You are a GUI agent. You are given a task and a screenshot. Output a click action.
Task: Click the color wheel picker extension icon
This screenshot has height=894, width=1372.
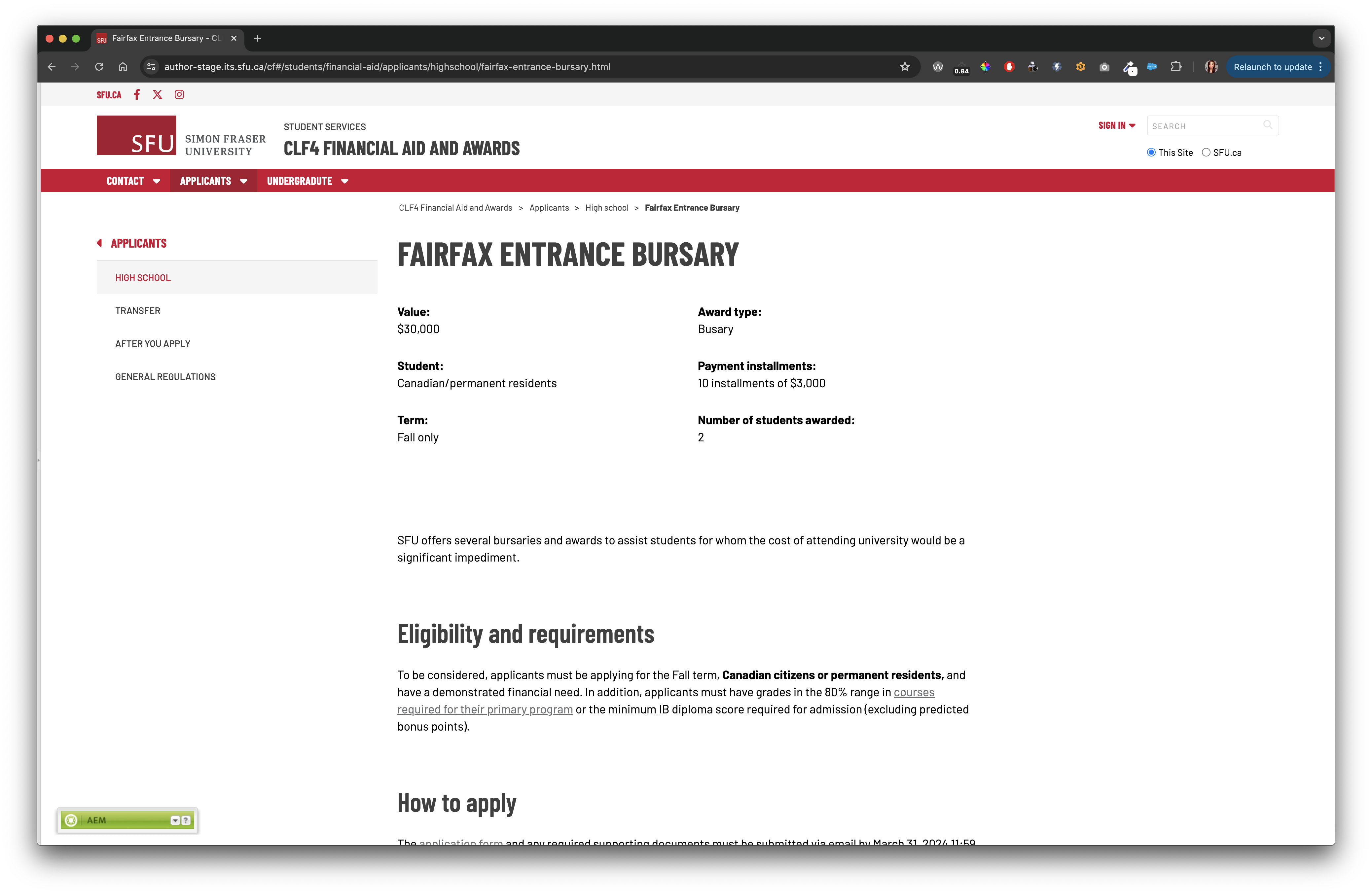pos(986,67)
